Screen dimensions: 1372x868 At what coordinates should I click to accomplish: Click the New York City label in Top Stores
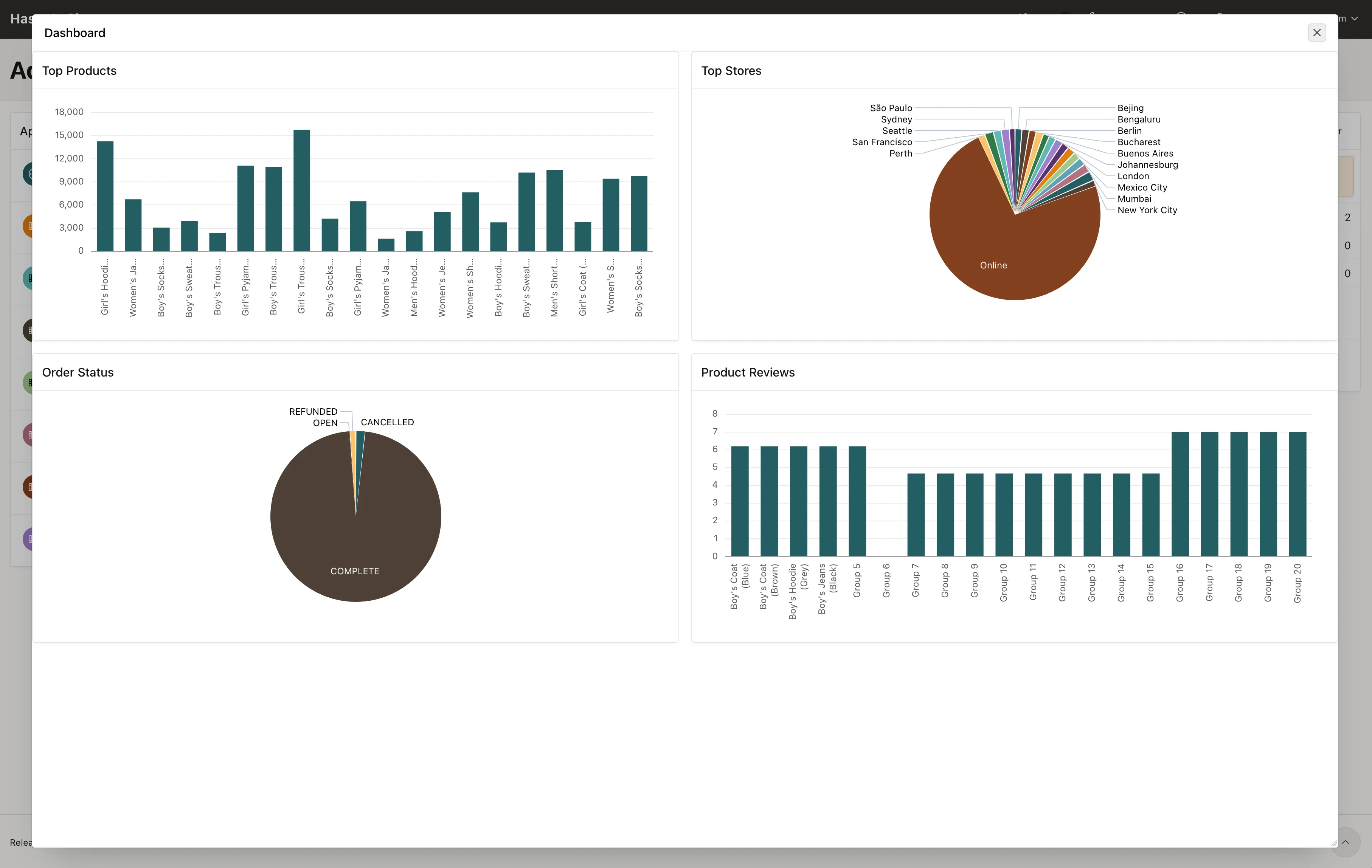1147,210
